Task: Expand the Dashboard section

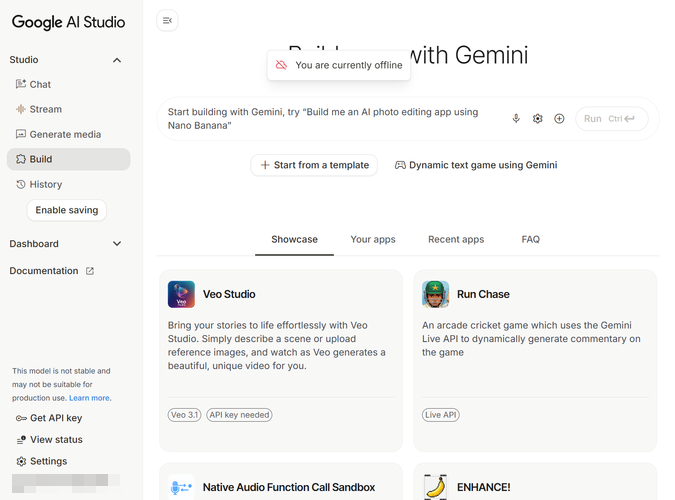Action: point(117,244)
